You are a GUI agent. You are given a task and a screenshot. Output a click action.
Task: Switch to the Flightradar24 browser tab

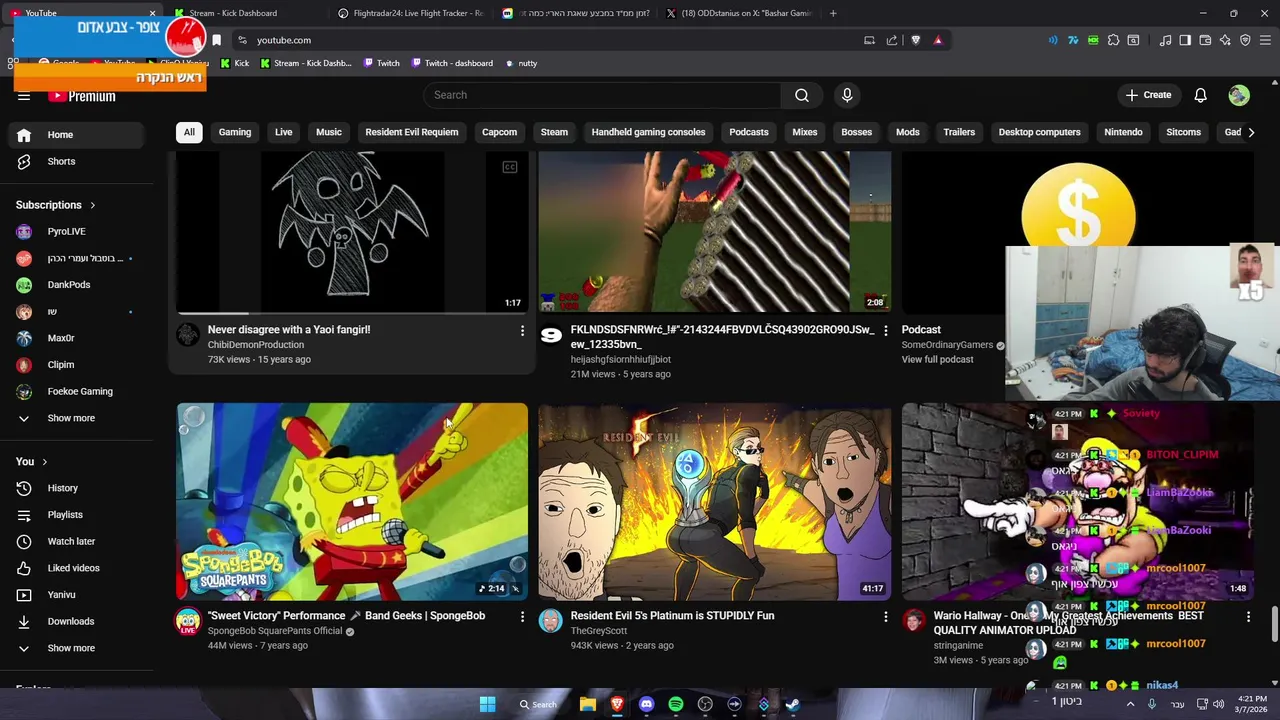pos(410,13)
